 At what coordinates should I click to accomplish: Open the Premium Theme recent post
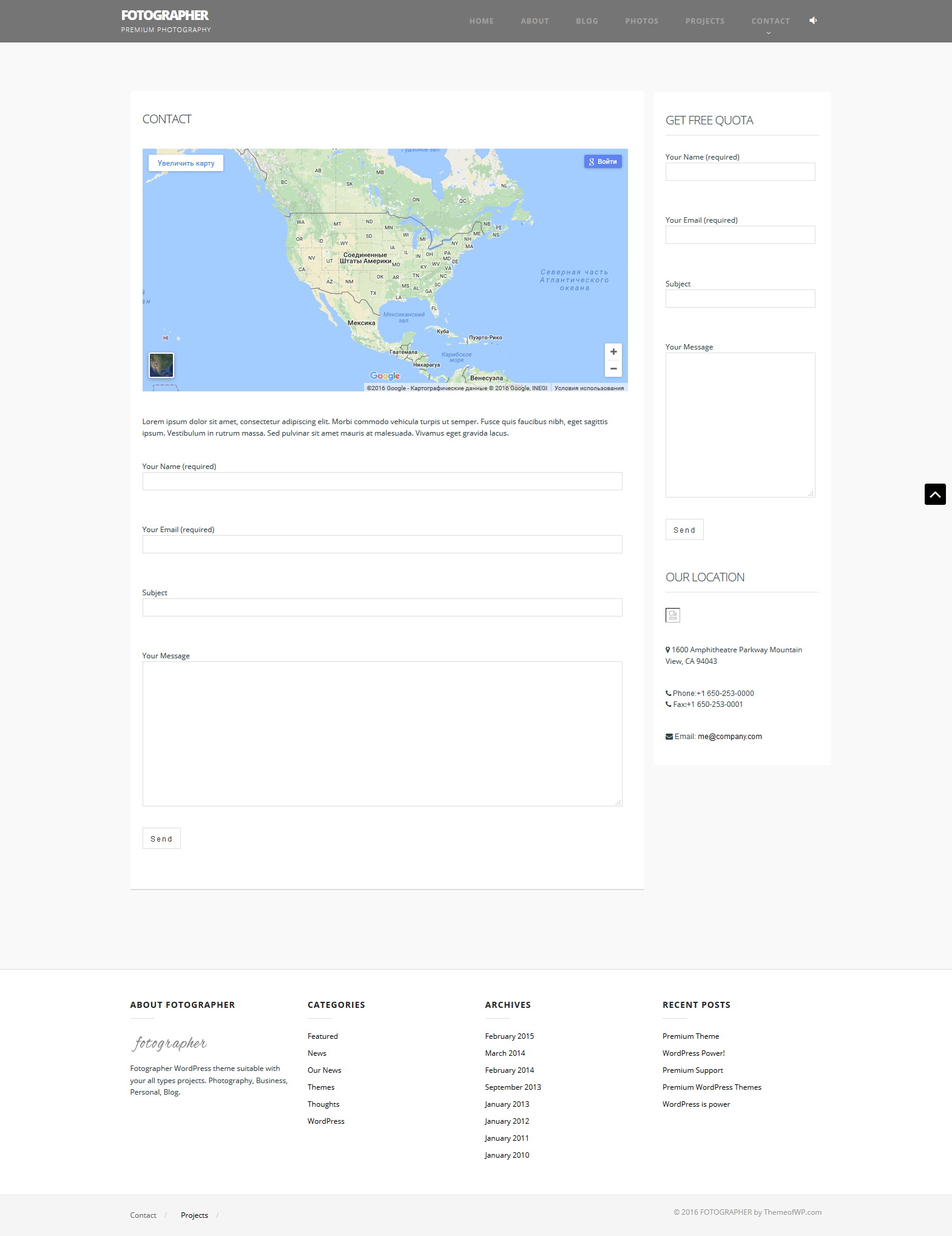click(x=690, y=1036)
